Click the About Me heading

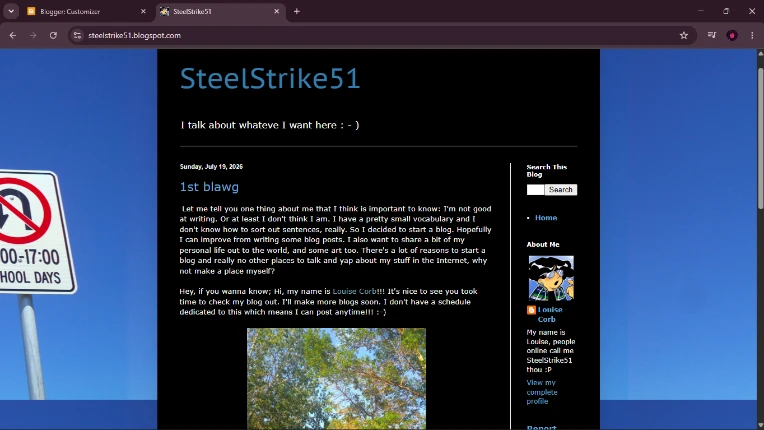[x=543, y=244]
